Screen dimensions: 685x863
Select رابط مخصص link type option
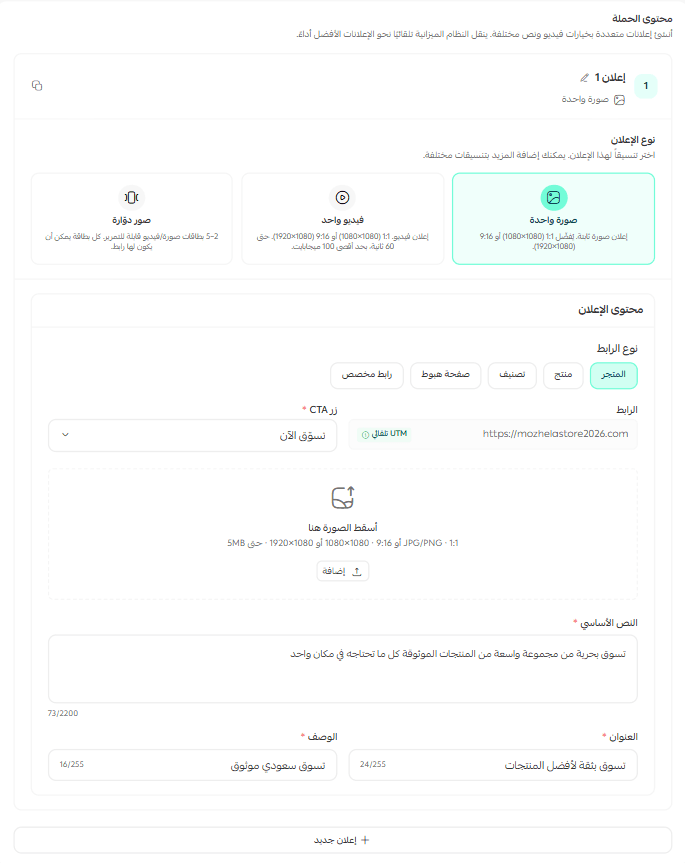(x=367, y=375)
